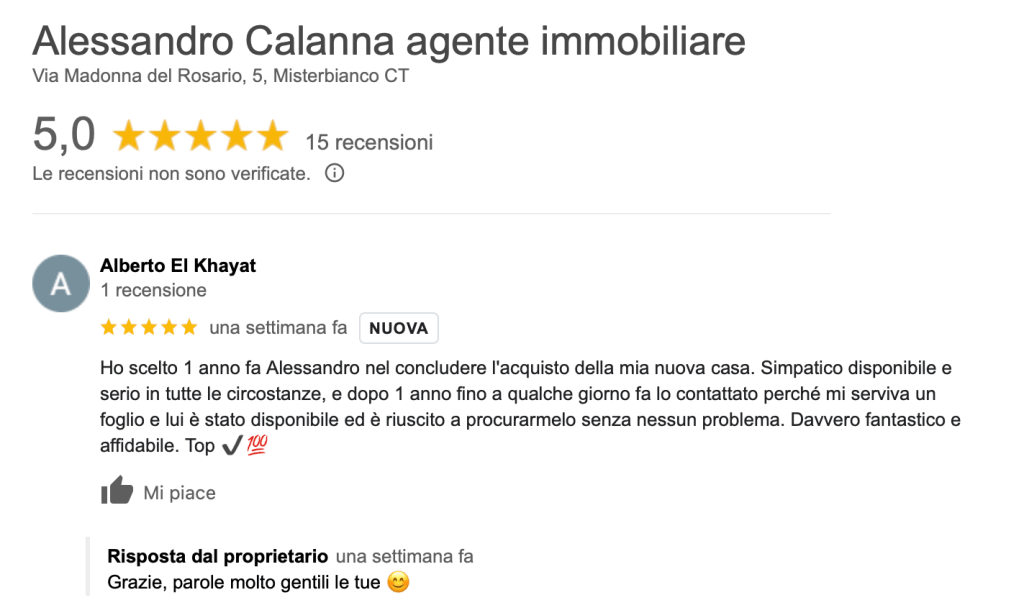This screenshot has height=613, width=1024.
Task: Click the 5,0 rating score
Action: pyautogui.click(x=64, y=135)
